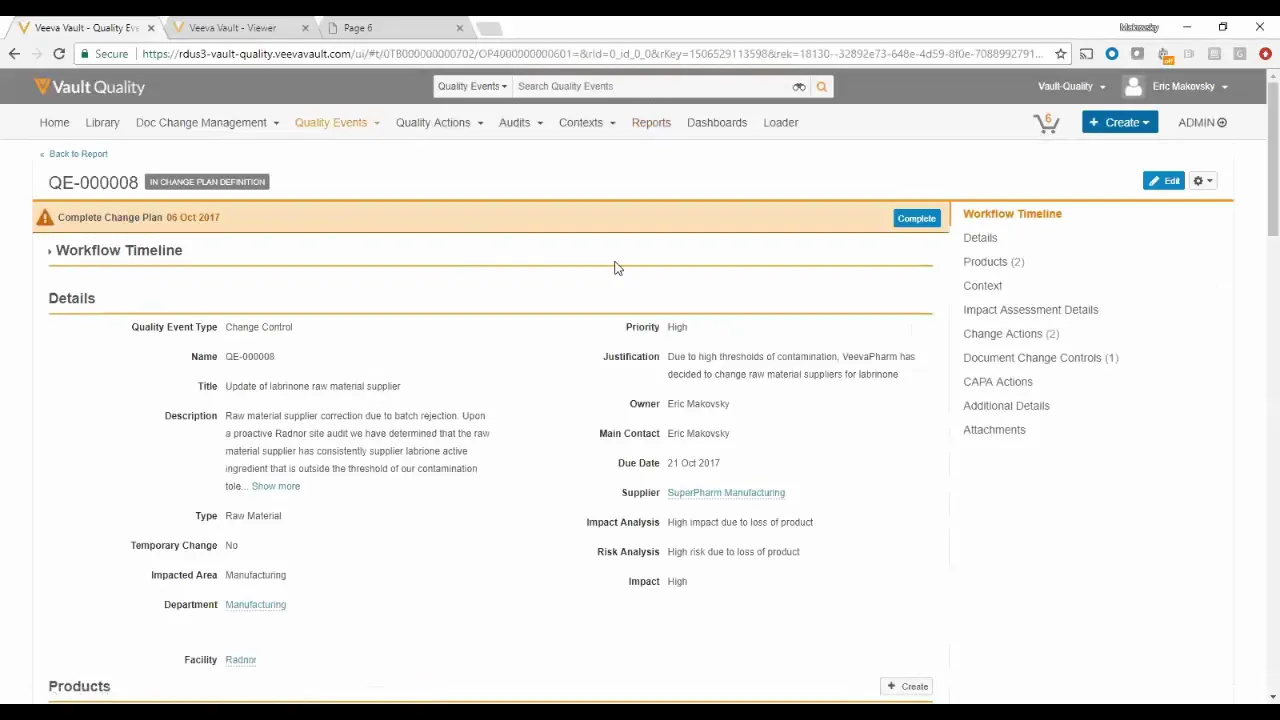Open Radnor facility link

[241, 660]
